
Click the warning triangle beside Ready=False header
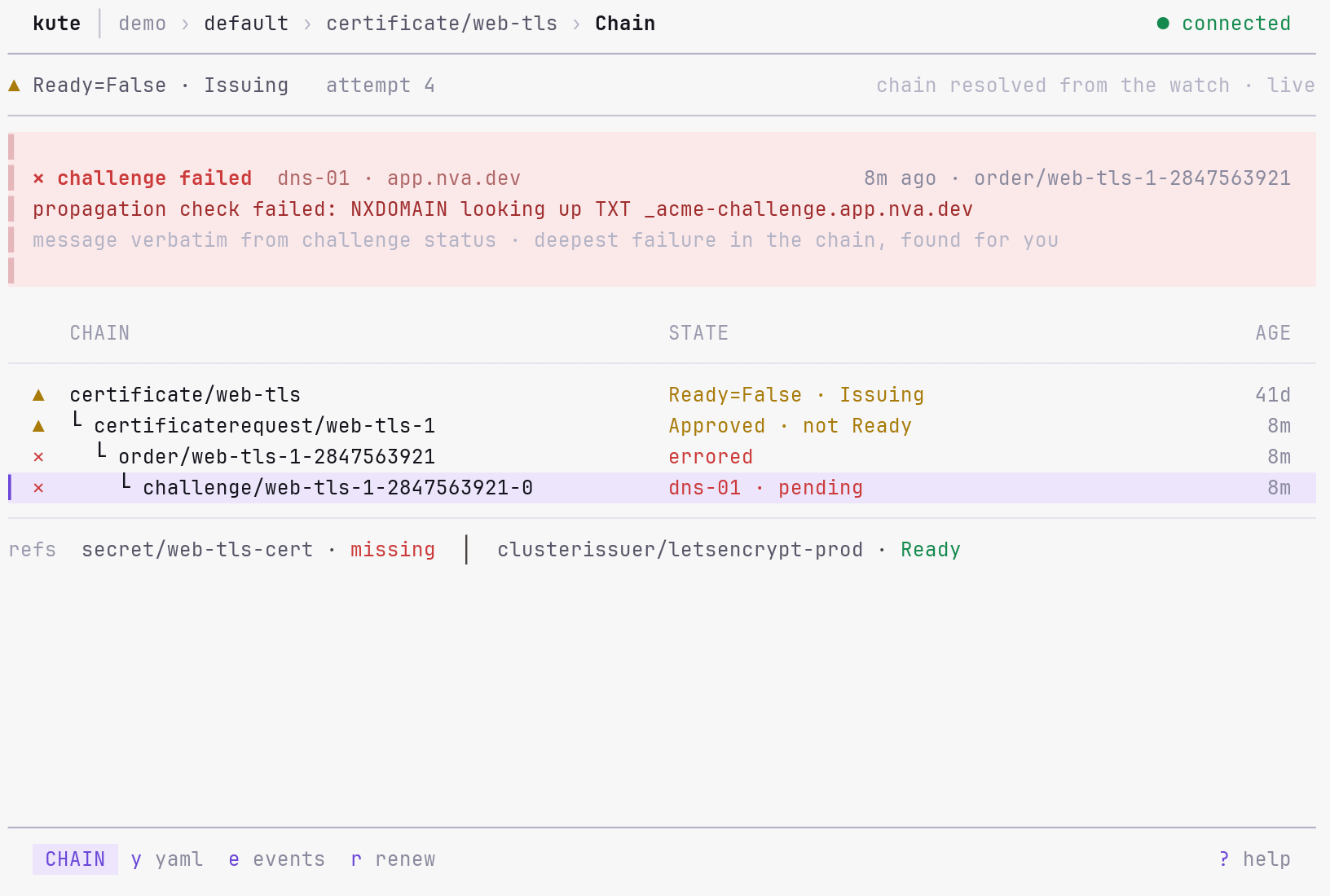pos(14,86)
